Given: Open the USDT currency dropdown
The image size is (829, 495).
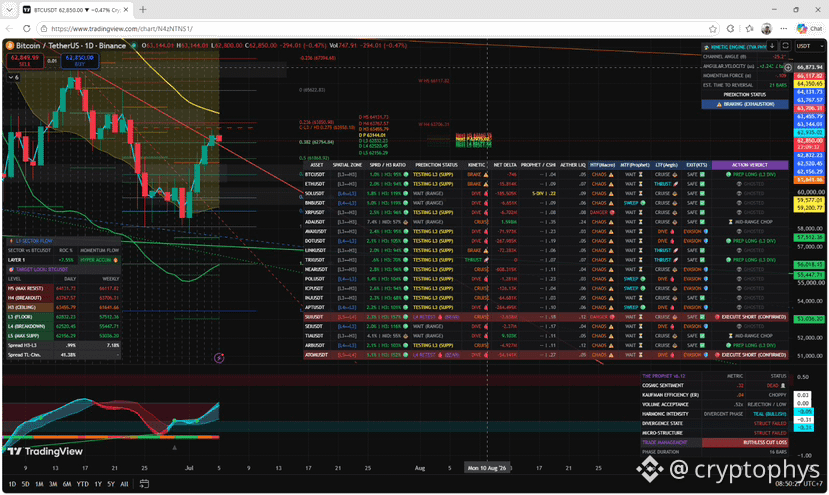Looking at the screenshot, I should [810, 46].
